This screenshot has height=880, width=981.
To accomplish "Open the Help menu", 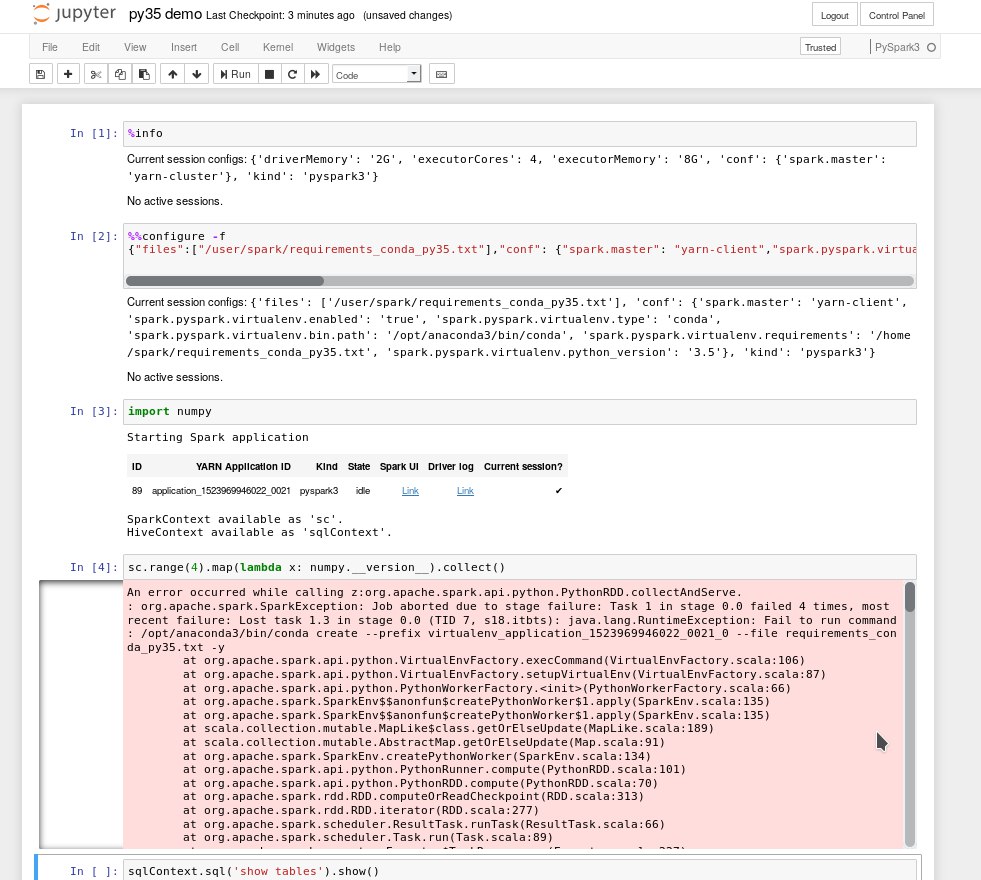I will (390, 47).
